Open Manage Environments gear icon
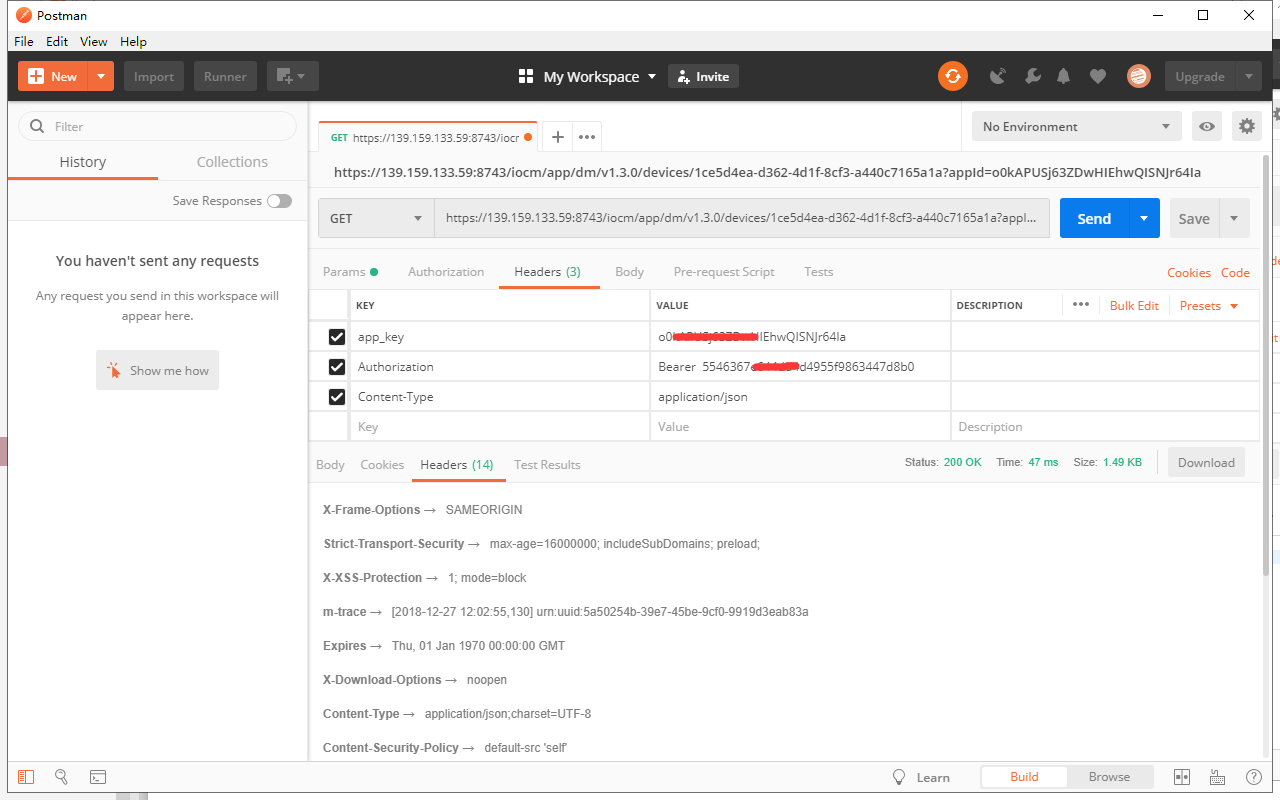The height and width of the screenshot is (800, 1280). [x=1246, y=126]
